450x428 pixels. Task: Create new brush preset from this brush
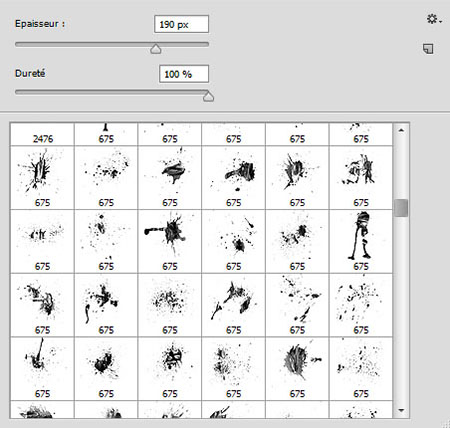click(x=428, y=49)
